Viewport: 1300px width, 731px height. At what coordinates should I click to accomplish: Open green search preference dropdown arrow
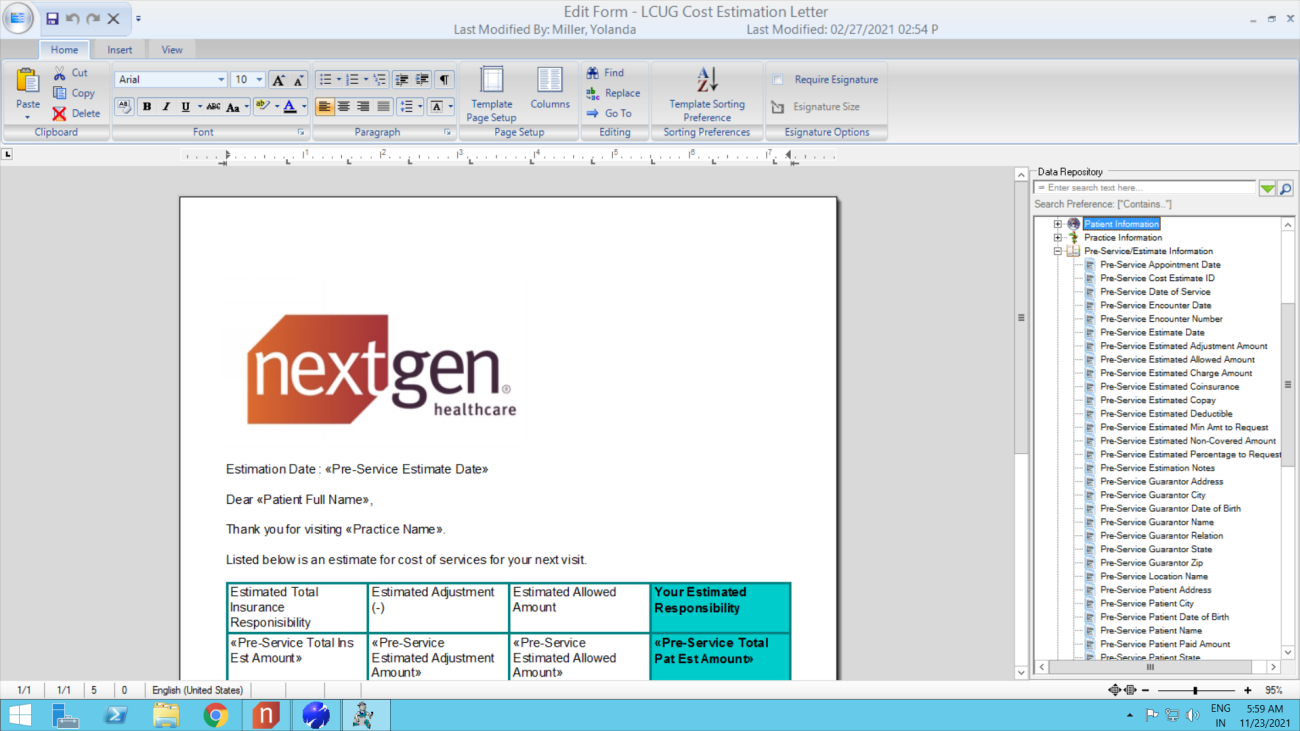pyautogui.click(x=1267, y=188)
